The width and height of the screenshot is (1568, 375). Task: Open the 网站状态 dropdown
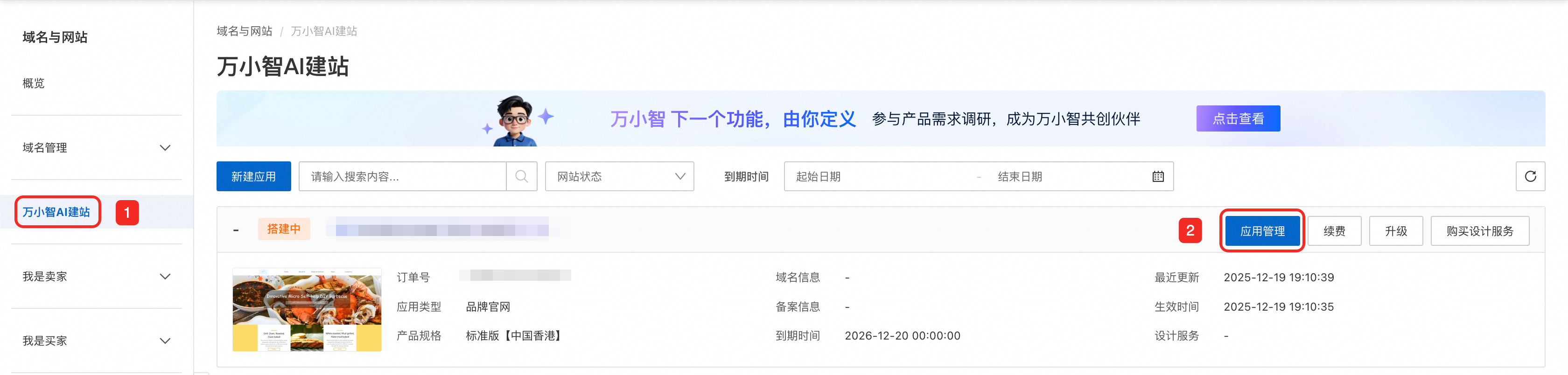point(619,177)
